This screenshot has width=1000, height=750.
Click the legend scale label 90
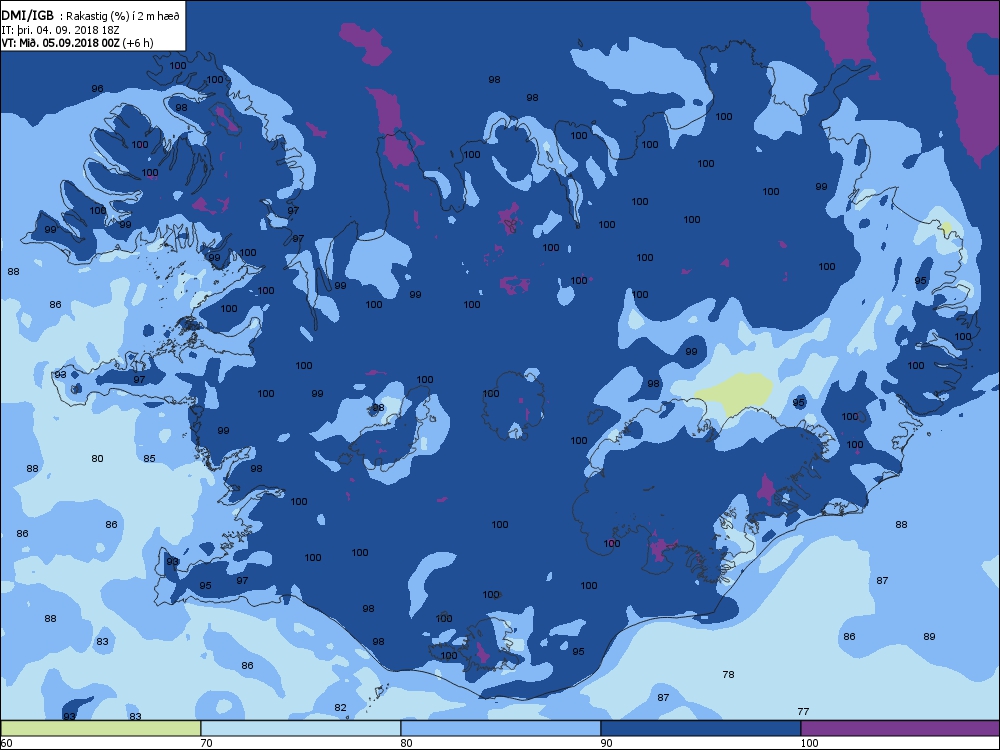click(607, 743)
